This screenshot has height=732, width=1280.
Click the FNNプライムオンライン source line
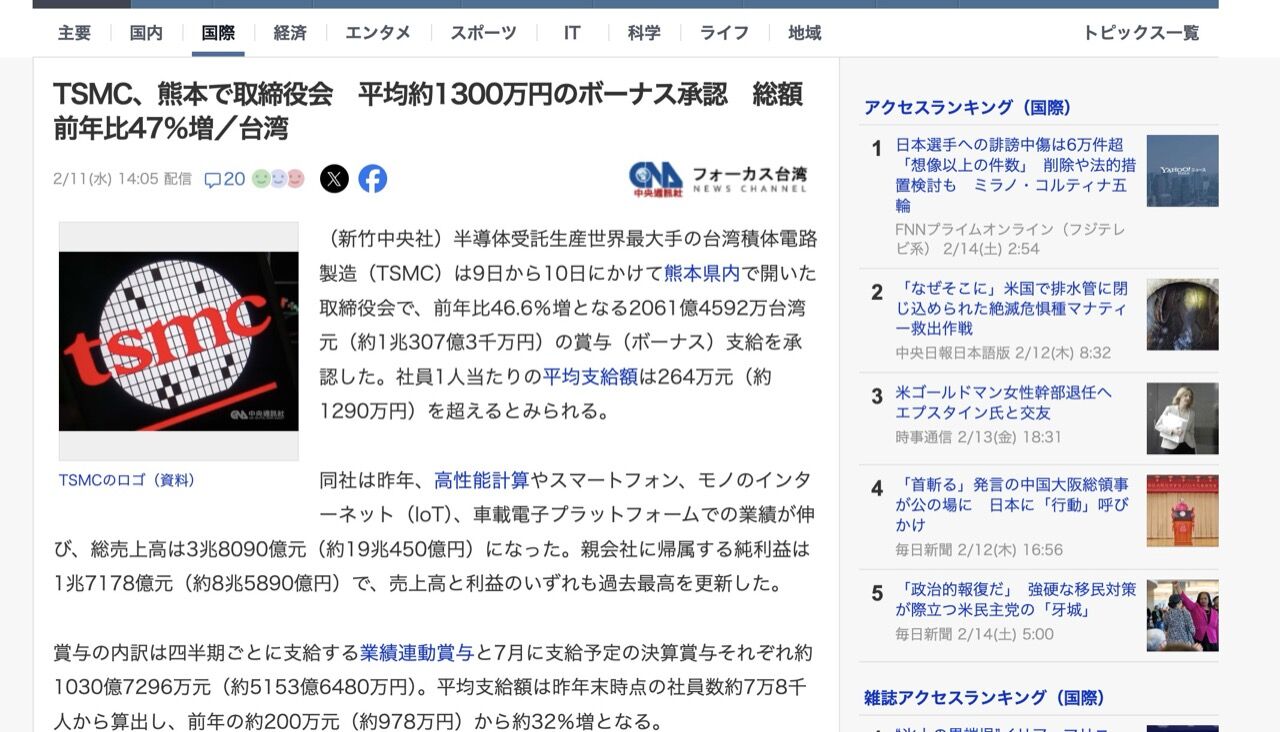[1010, 239]
